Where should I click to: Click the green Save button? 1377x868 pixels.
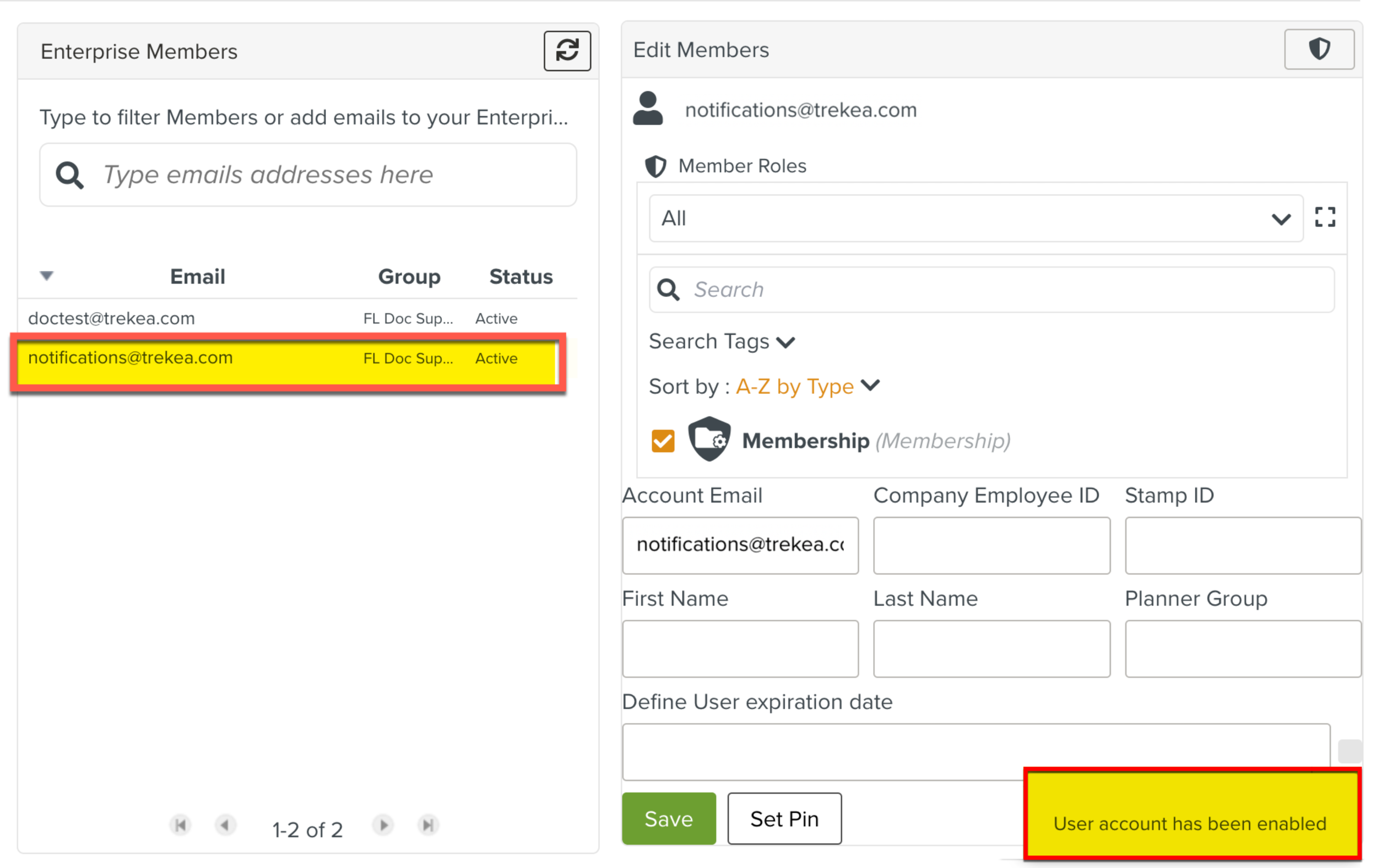669,818
